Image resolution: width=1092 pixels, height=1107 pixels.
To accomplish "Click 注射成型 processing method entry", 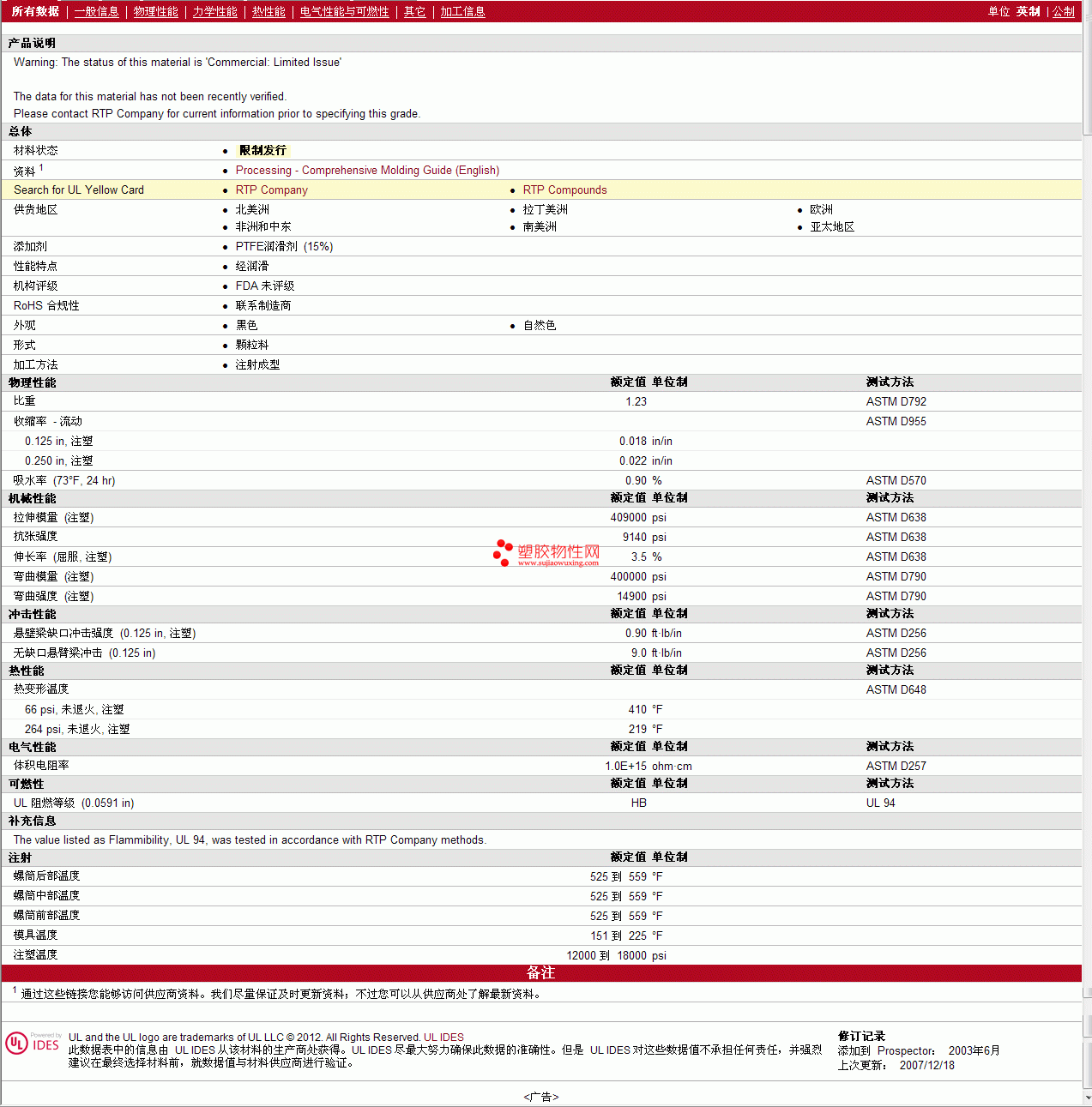I will coord(257,364).
